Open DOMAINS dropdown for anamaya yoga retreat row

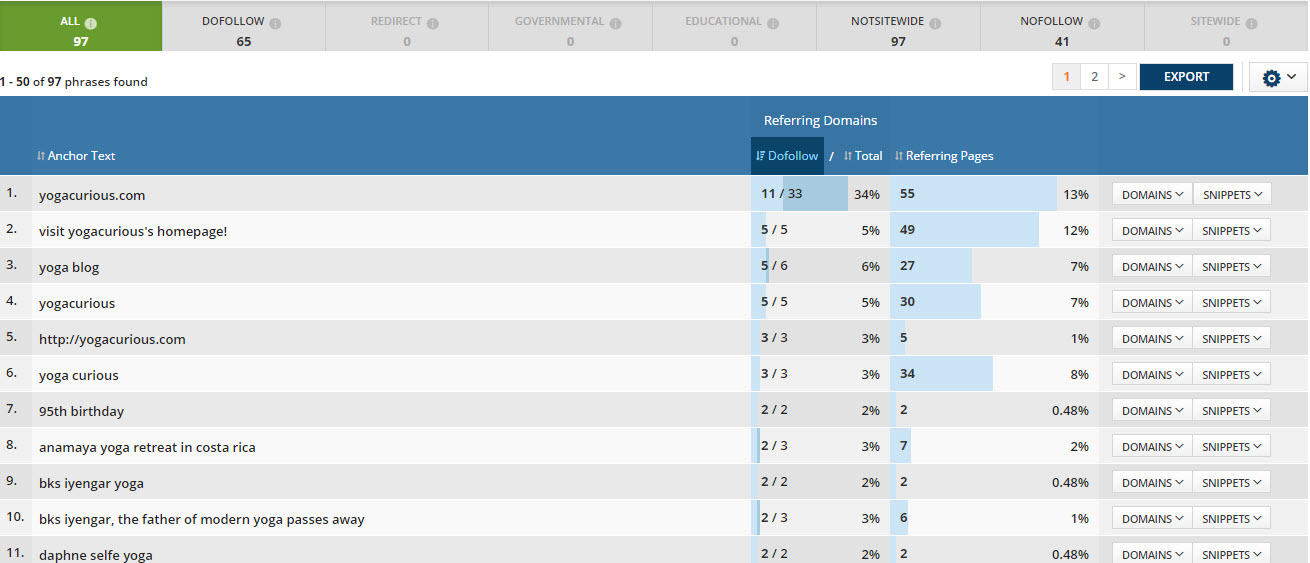click(x=1152, y=446)
